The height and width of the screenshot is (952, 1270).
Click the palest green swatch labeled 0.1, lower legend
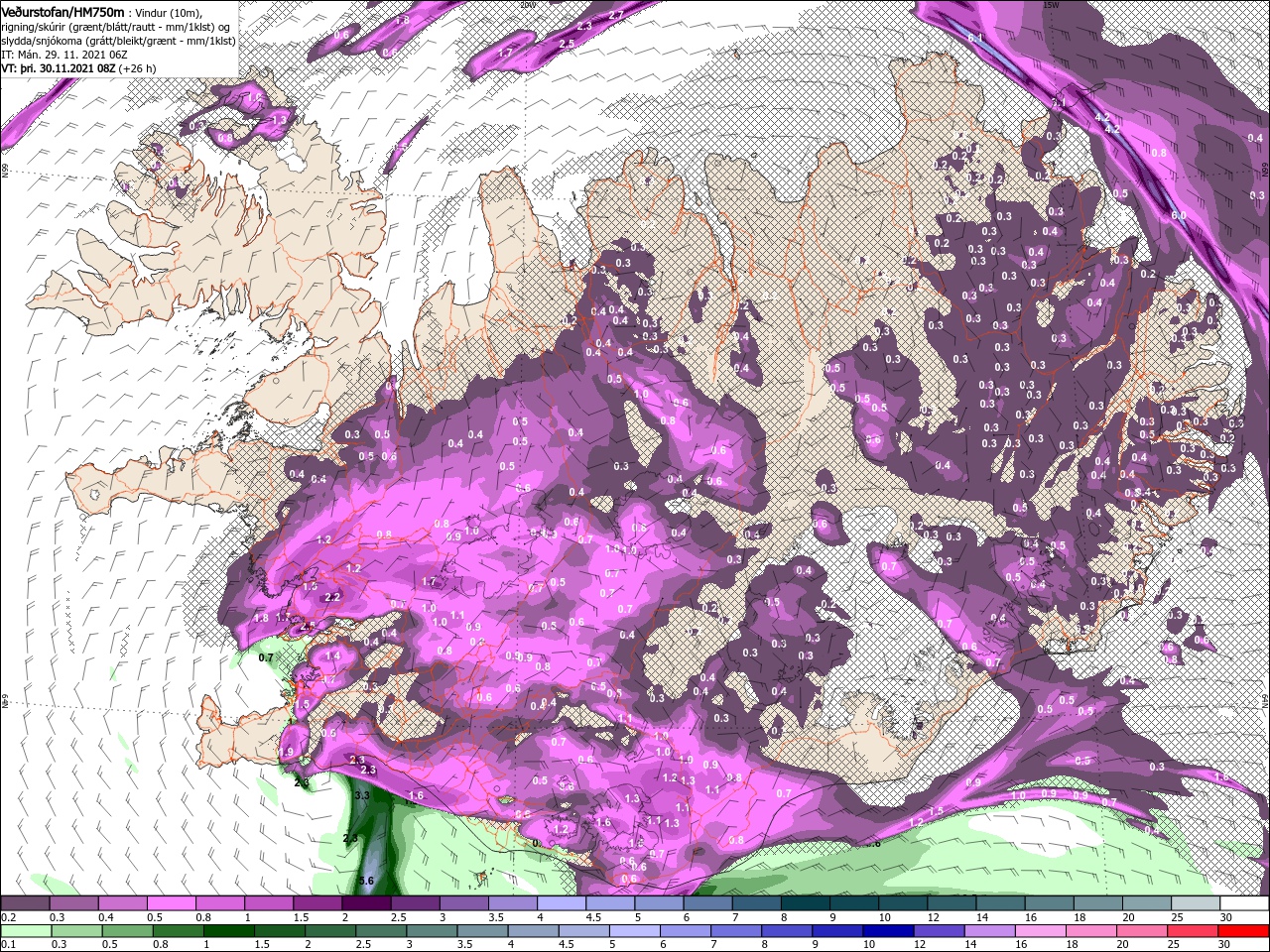(x=26, y=931)
